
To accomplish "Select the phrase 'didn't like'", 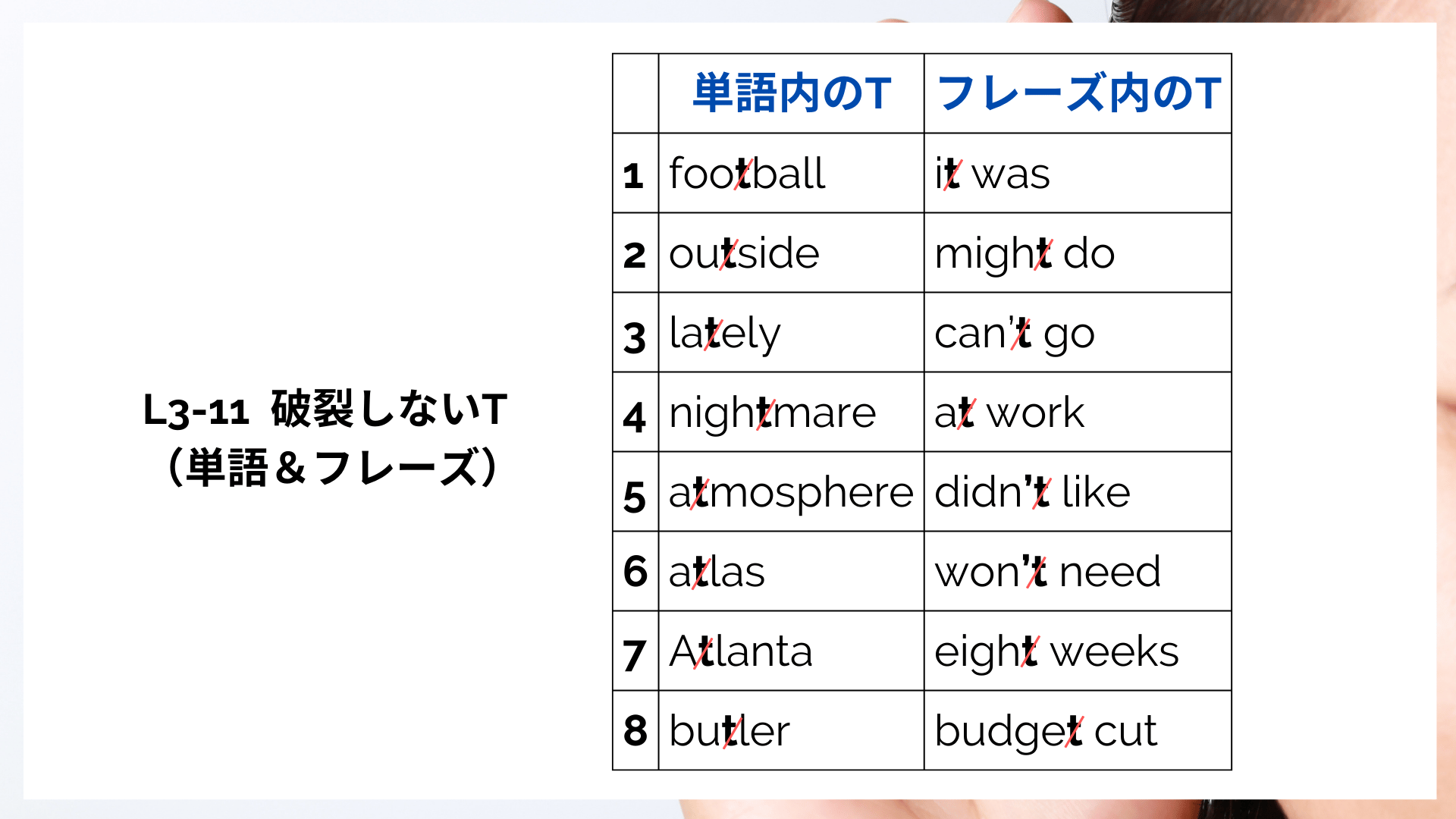I will [x=1032, y=492].
